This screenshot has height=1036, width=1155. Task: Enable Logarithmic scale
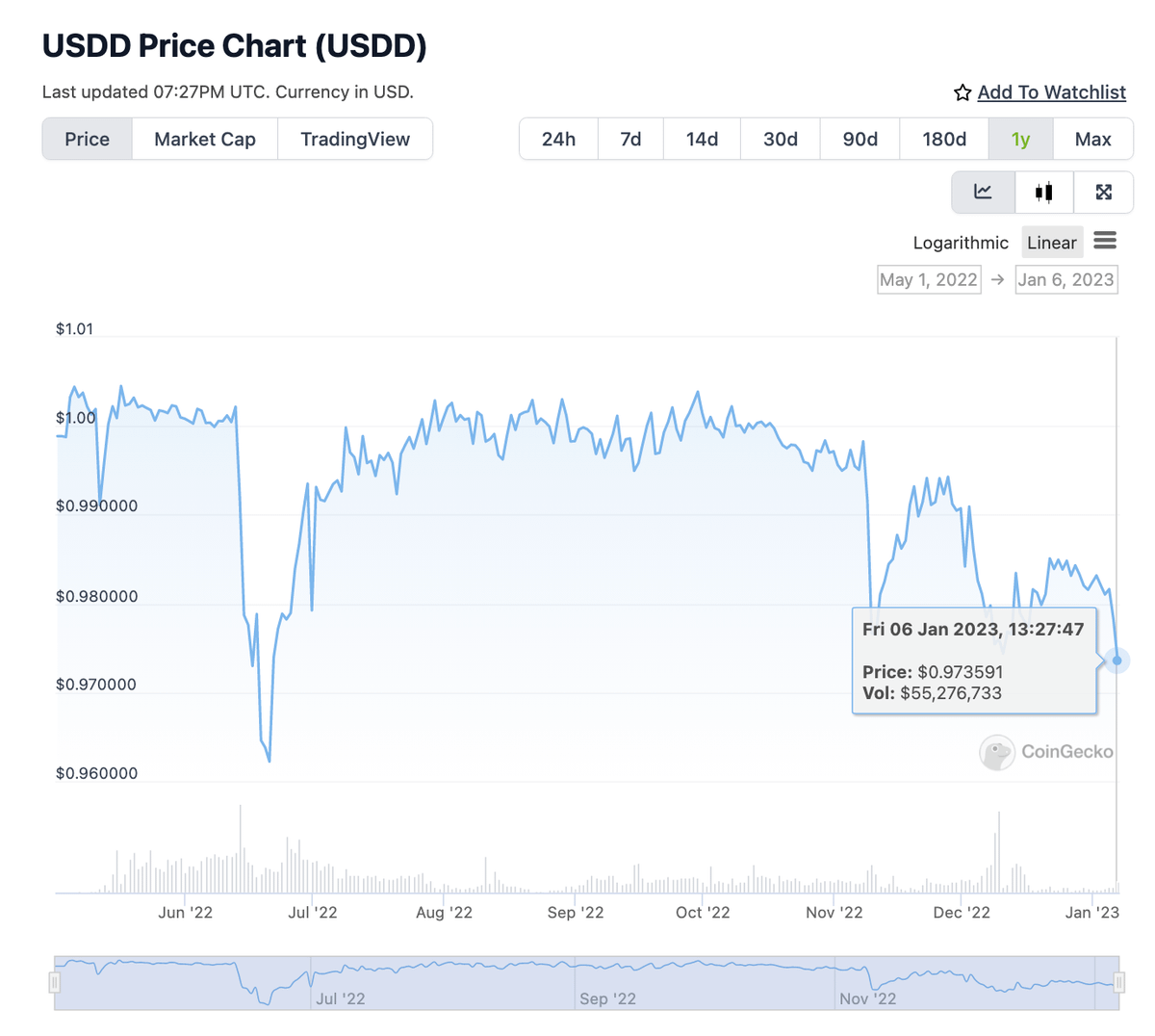coord(961,243)
